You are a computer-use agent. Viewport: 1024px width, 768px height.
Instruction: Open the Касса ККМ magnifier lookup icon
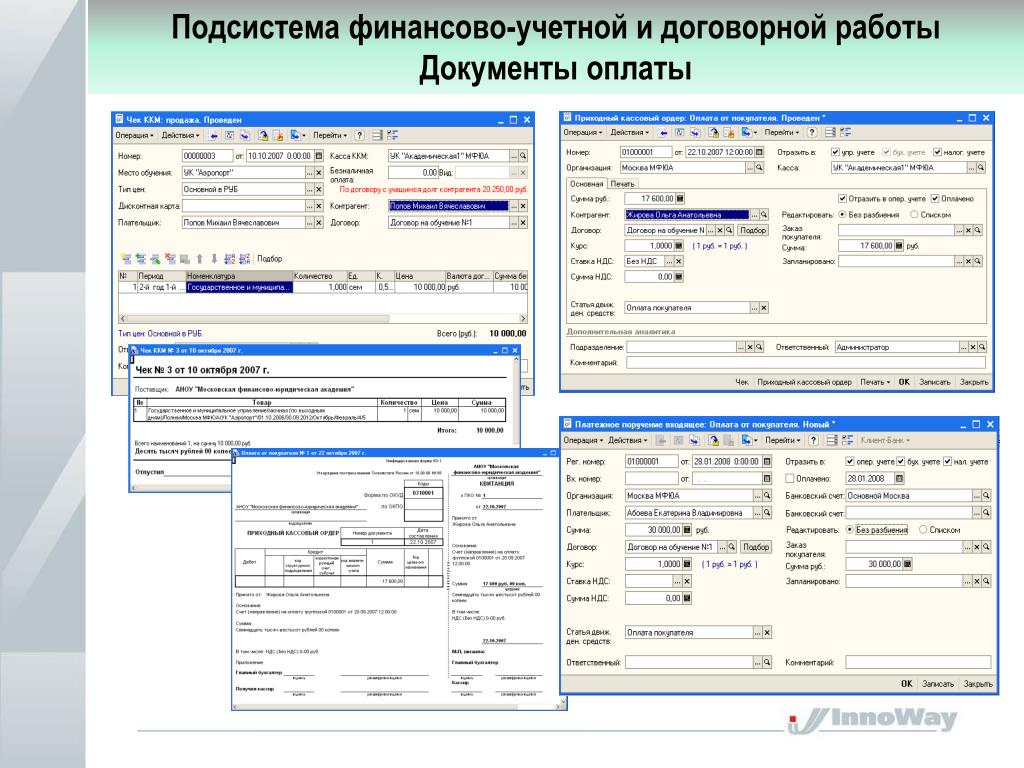click(522, 156)
